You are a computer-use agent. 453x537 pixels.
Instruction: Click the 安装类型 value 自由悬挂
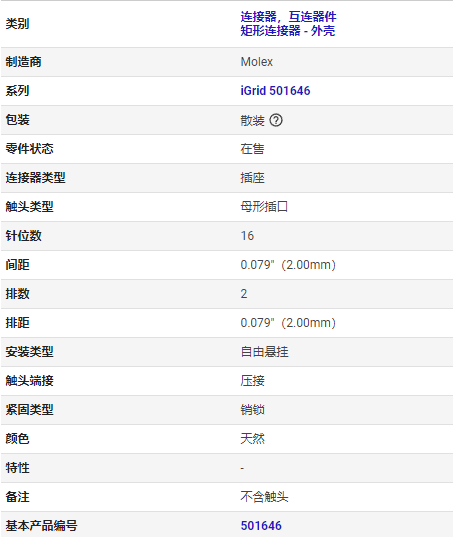coord(264,352)
